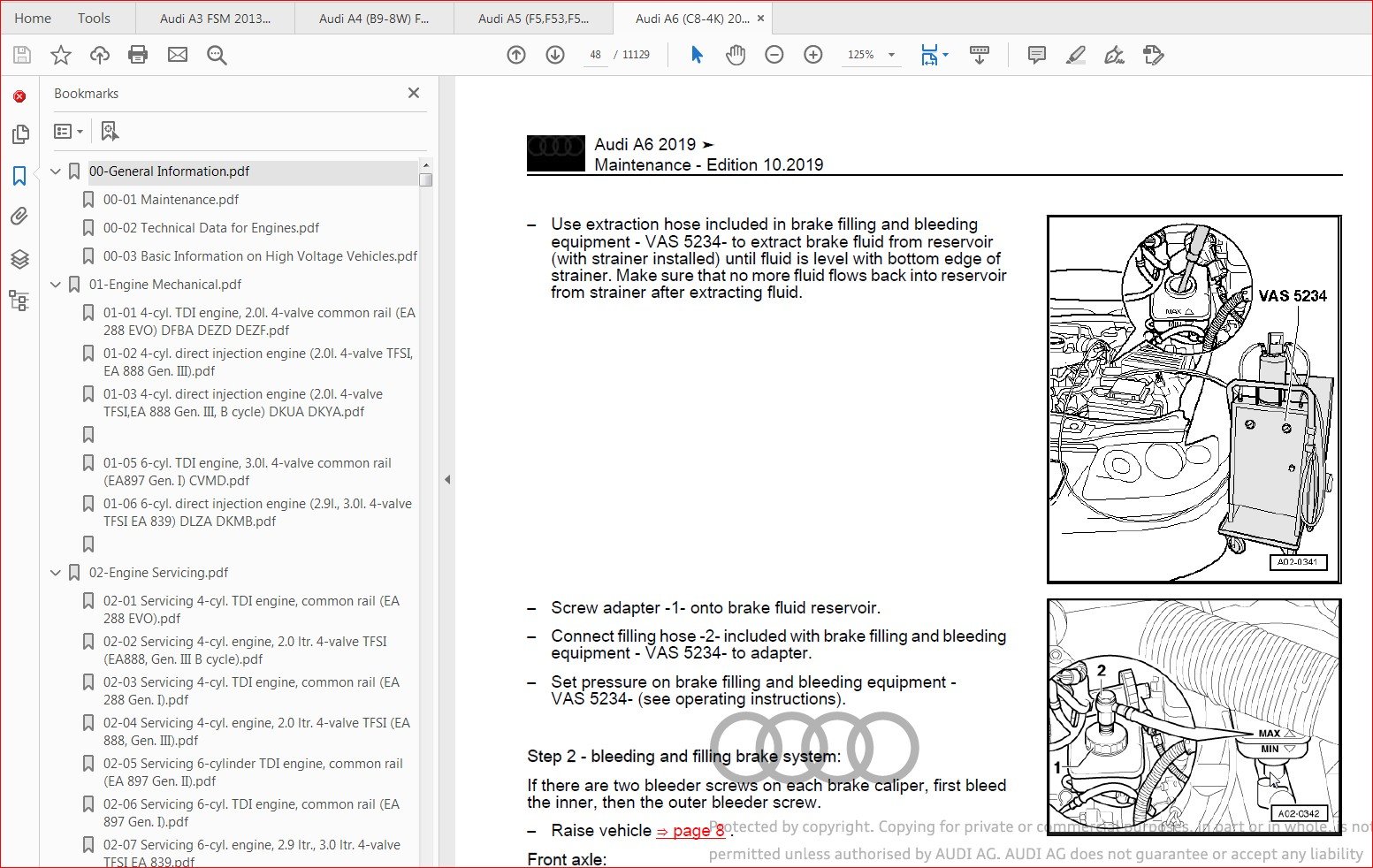
Task: Open the model tree panel icon
Action: pyautogui.click(x=19, y=301)
